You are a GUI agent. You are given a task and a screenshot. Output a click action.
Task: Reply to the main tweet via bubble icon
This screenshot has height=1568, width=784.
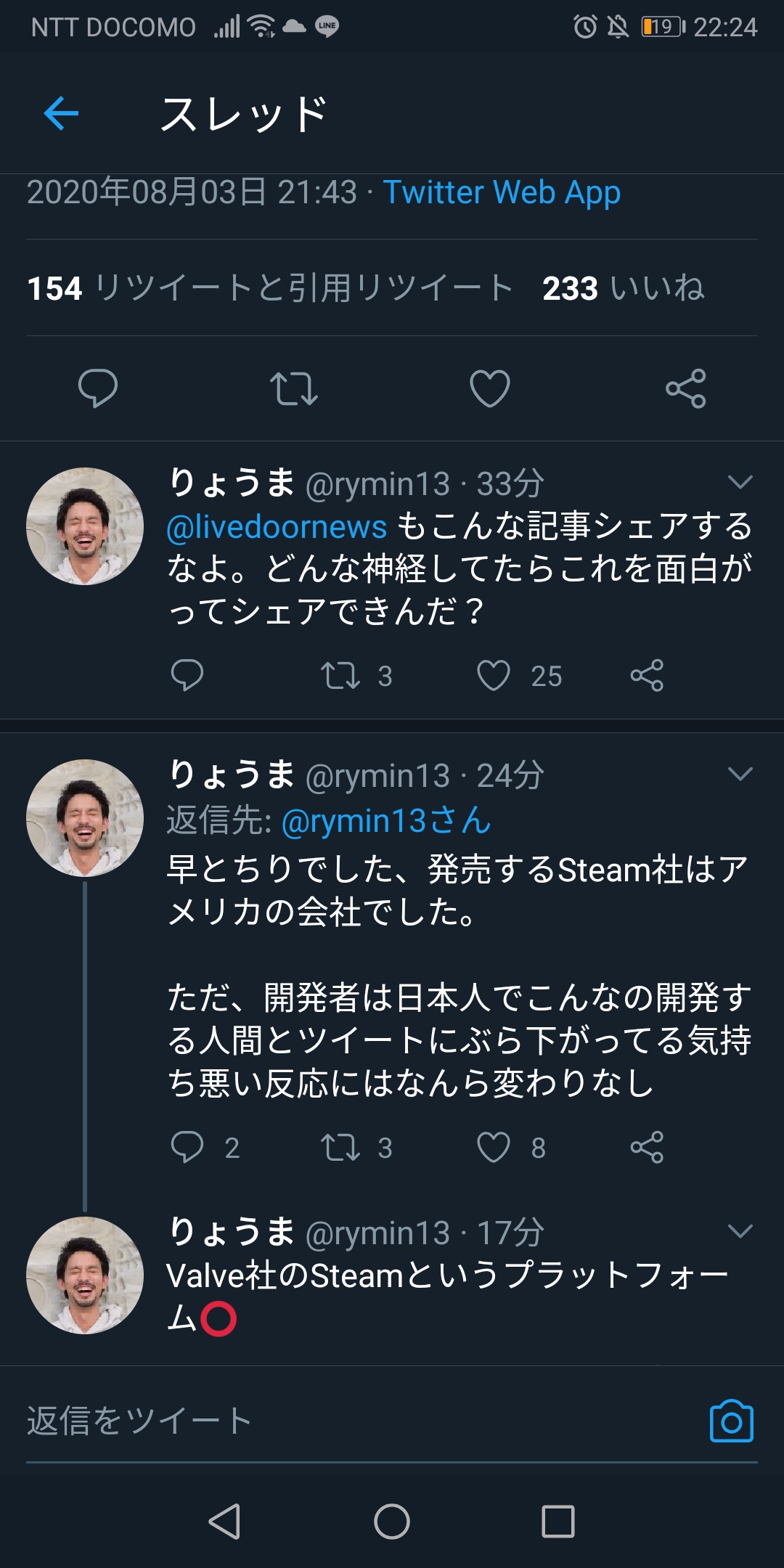pyautogui.click(x=98, y=388)
